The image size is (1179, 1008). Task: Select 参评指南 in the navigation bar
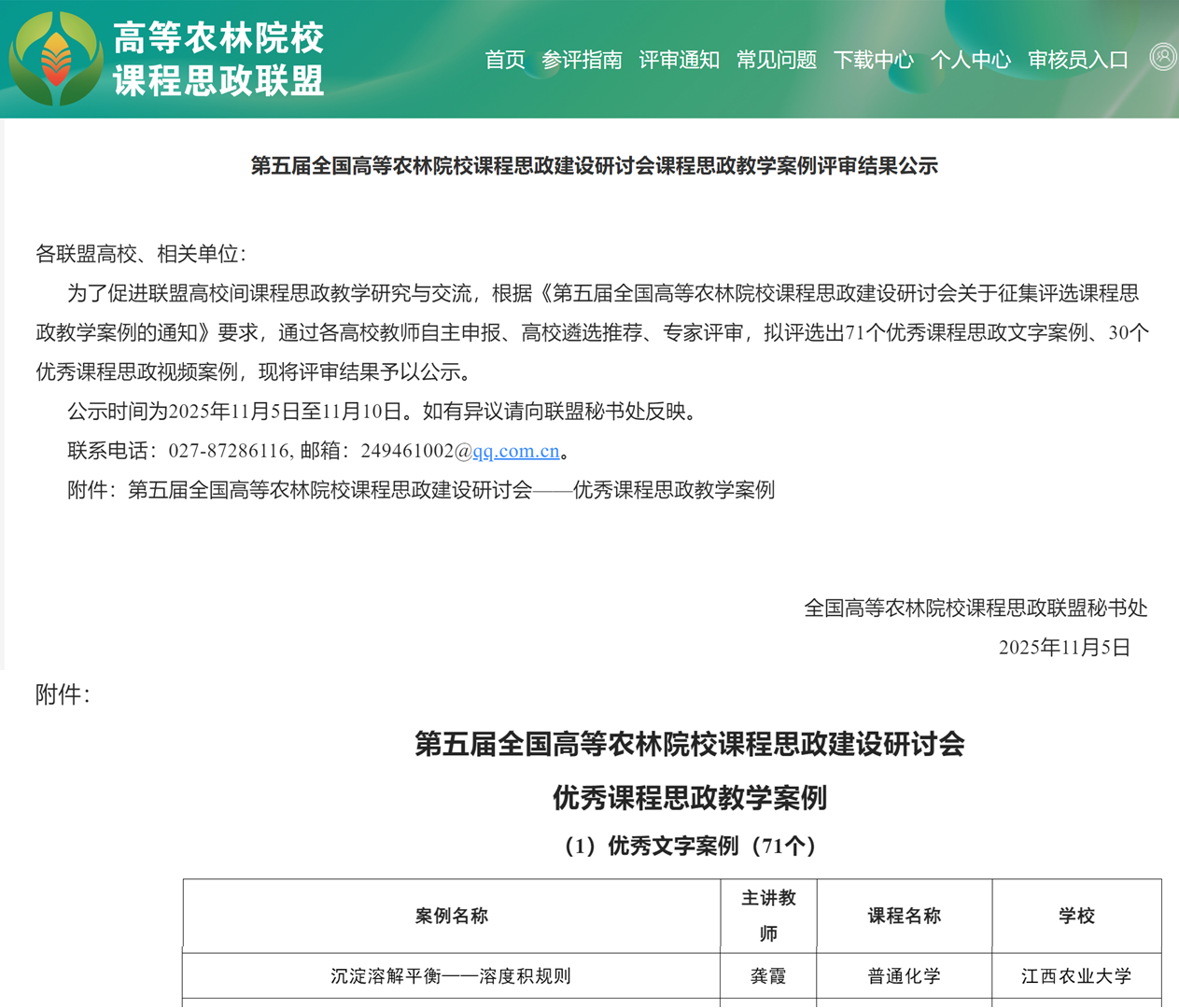click(584, 59)
